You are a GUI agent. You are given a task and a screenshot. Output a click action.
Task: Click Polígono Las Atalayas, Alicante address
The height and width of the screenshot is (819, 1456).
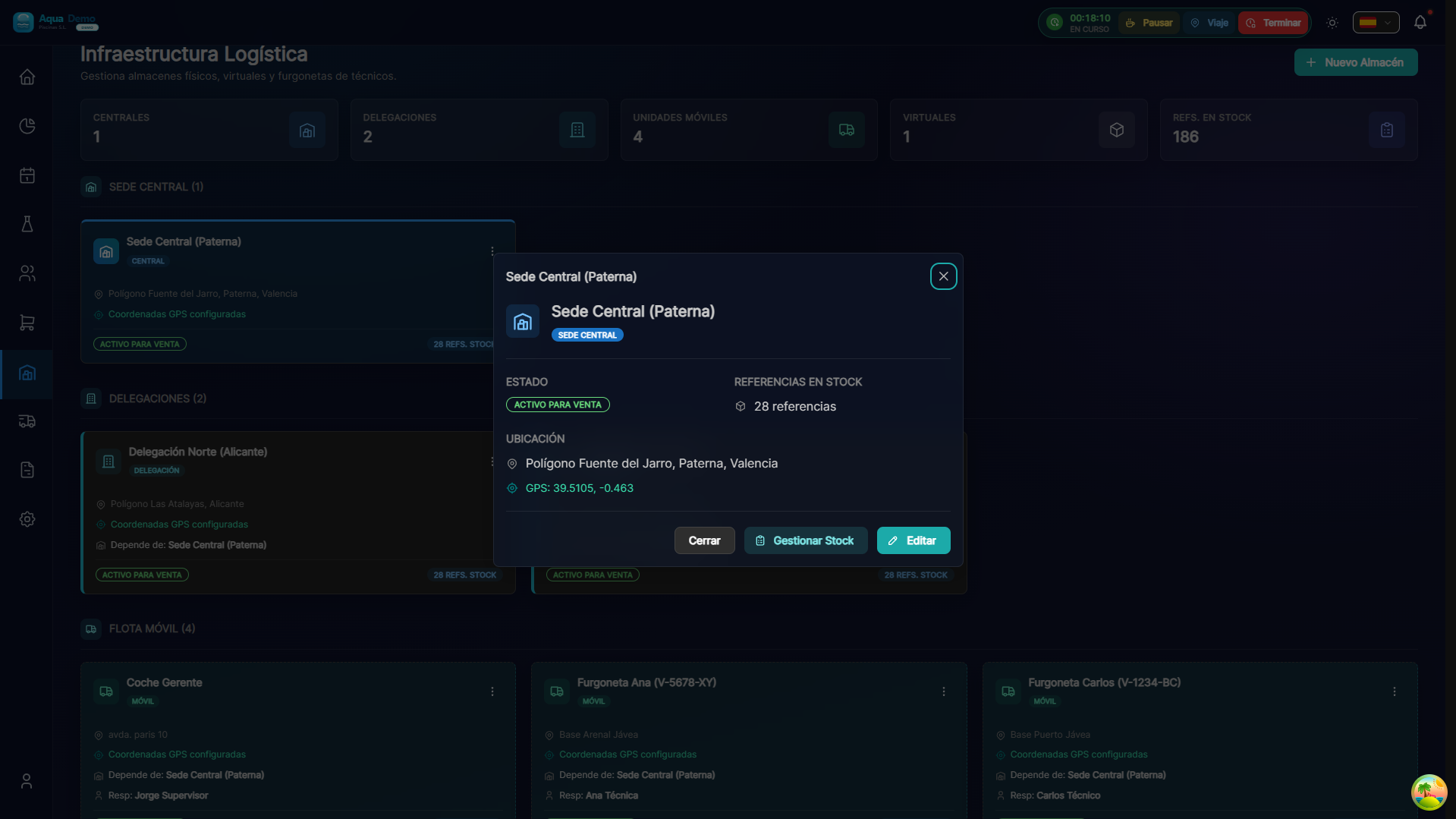pos(177,504)
